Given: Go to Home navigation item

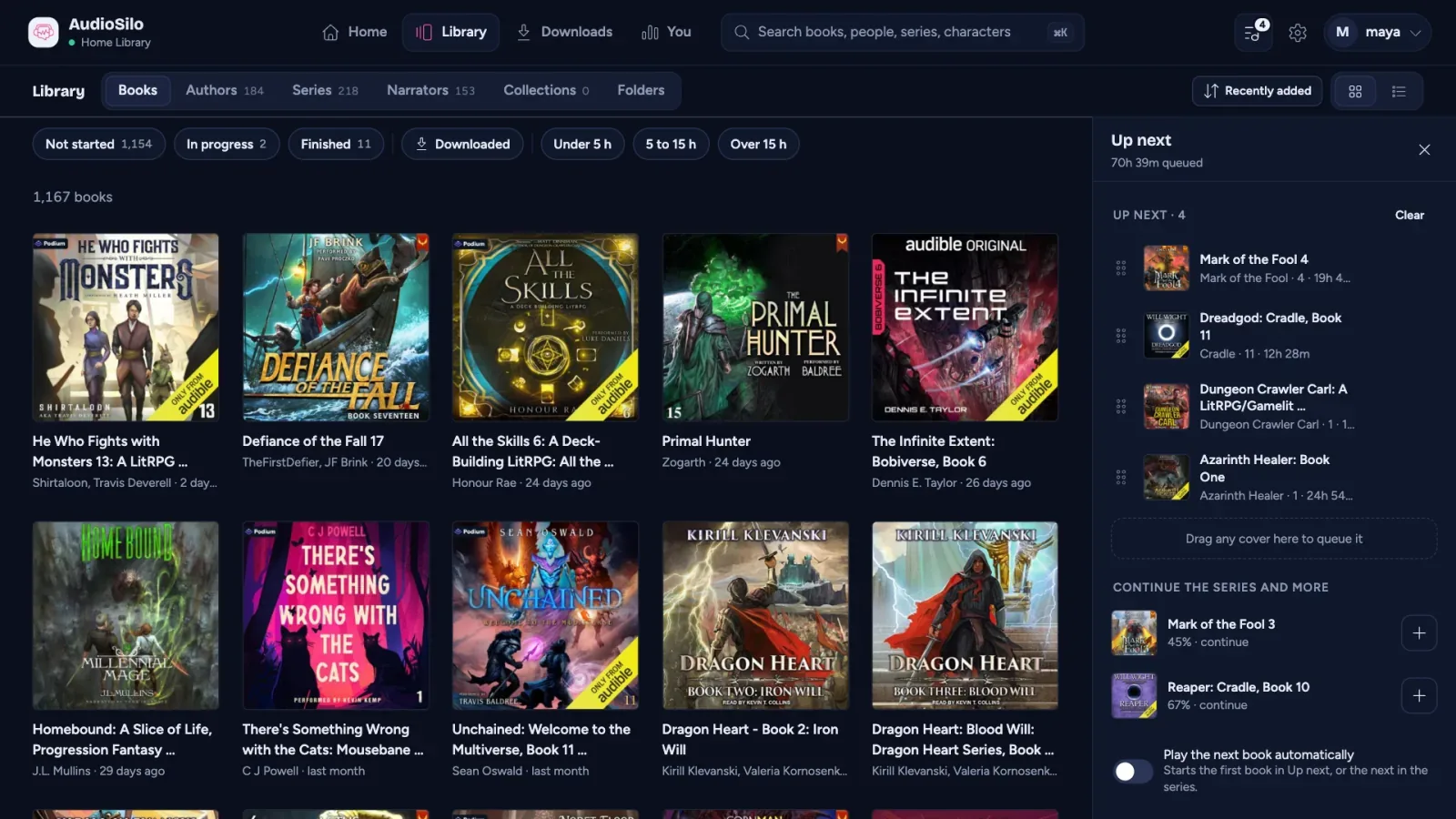Looking at the screenshot, I should point(355,32).
